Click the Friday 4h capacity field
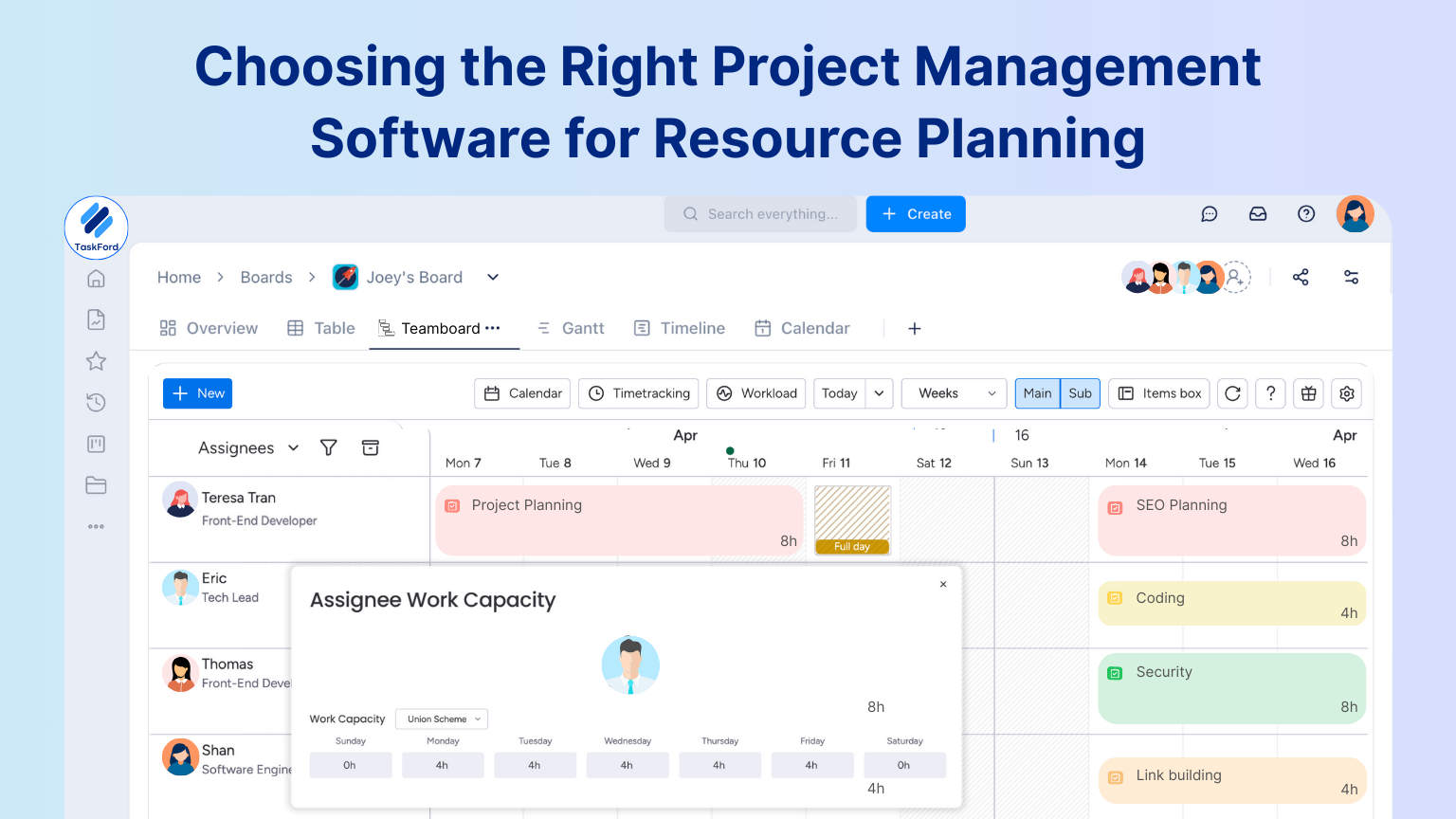Viewport: 1456px width, 819px height. pos(812,765)
